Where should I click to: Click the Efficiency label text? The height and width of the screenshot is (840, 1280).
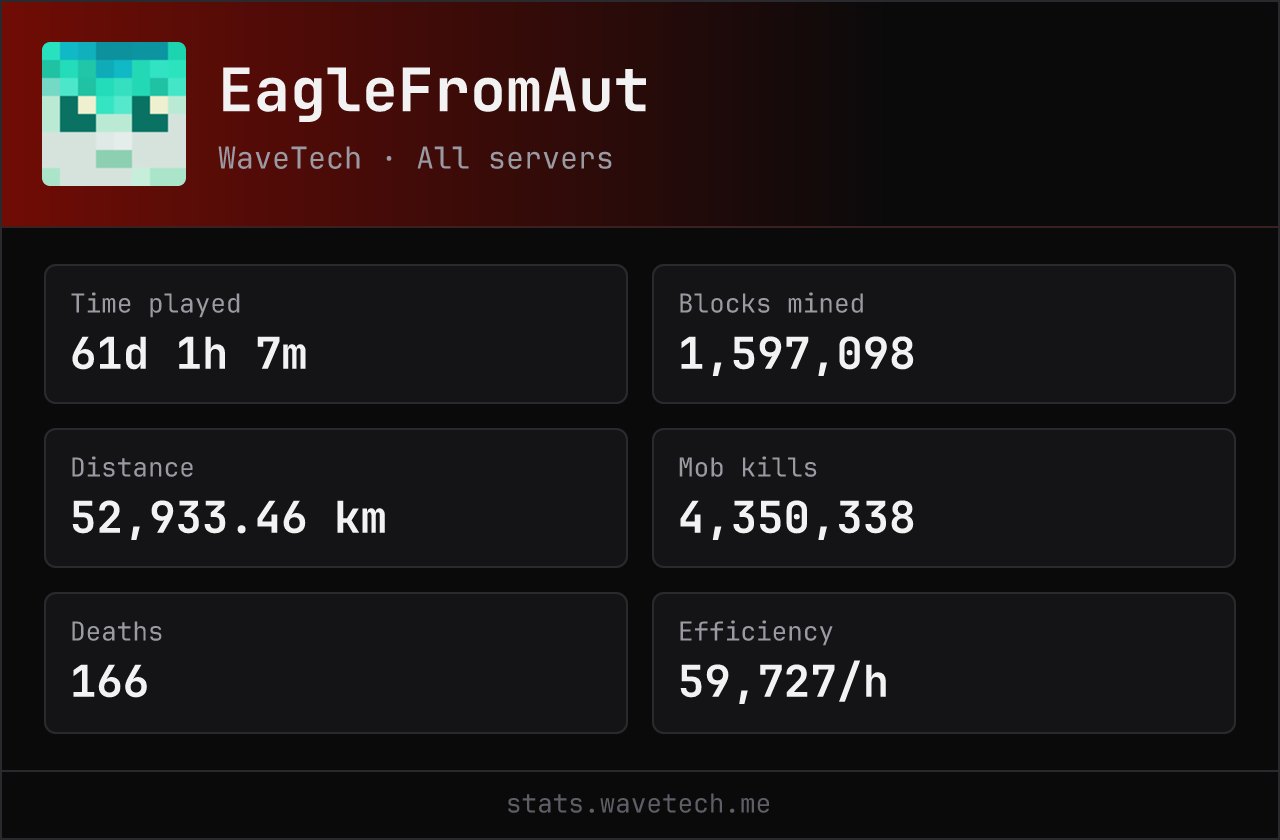[756, 632]
